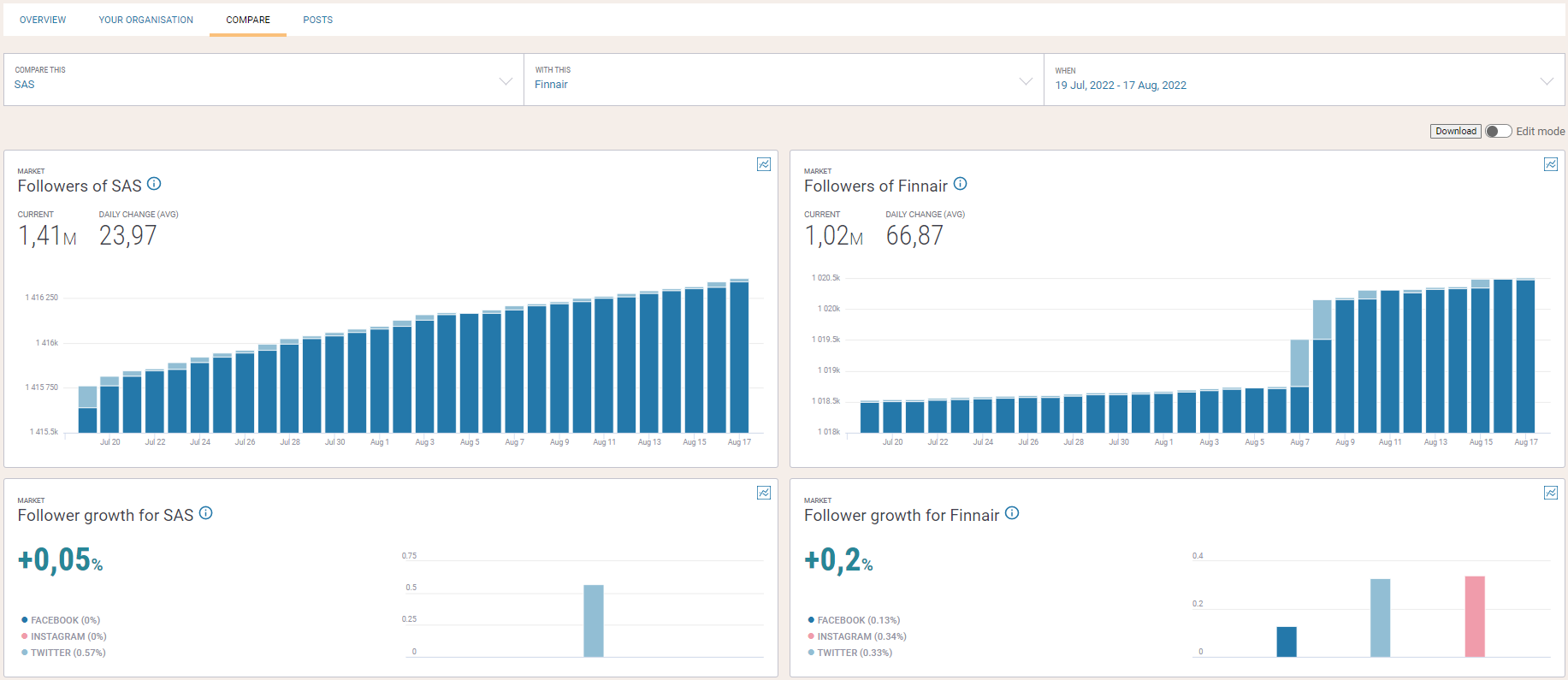Toggle Facebook (0%) legend in SAS growth
The image size is (1568, 680).
[x=61, y=620]
